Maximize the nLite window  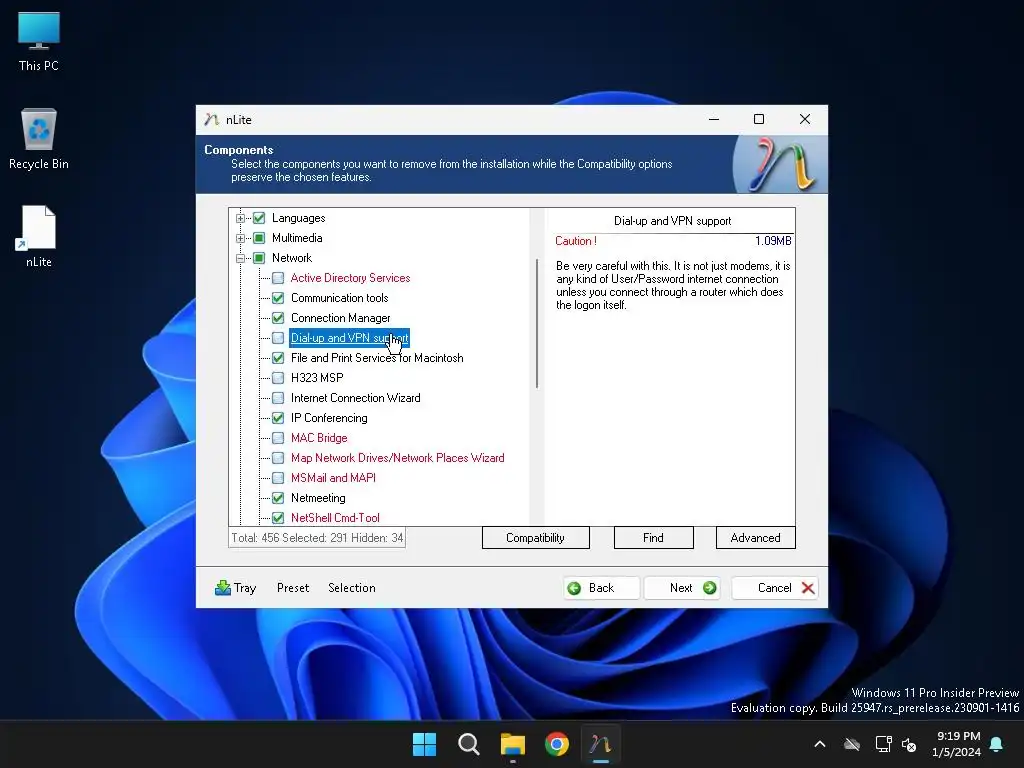tap(759, 119)
